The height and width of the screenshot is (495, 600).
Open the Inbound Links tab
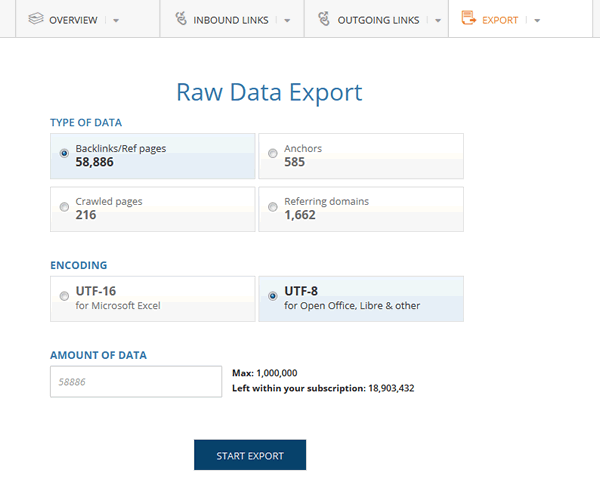231,20
